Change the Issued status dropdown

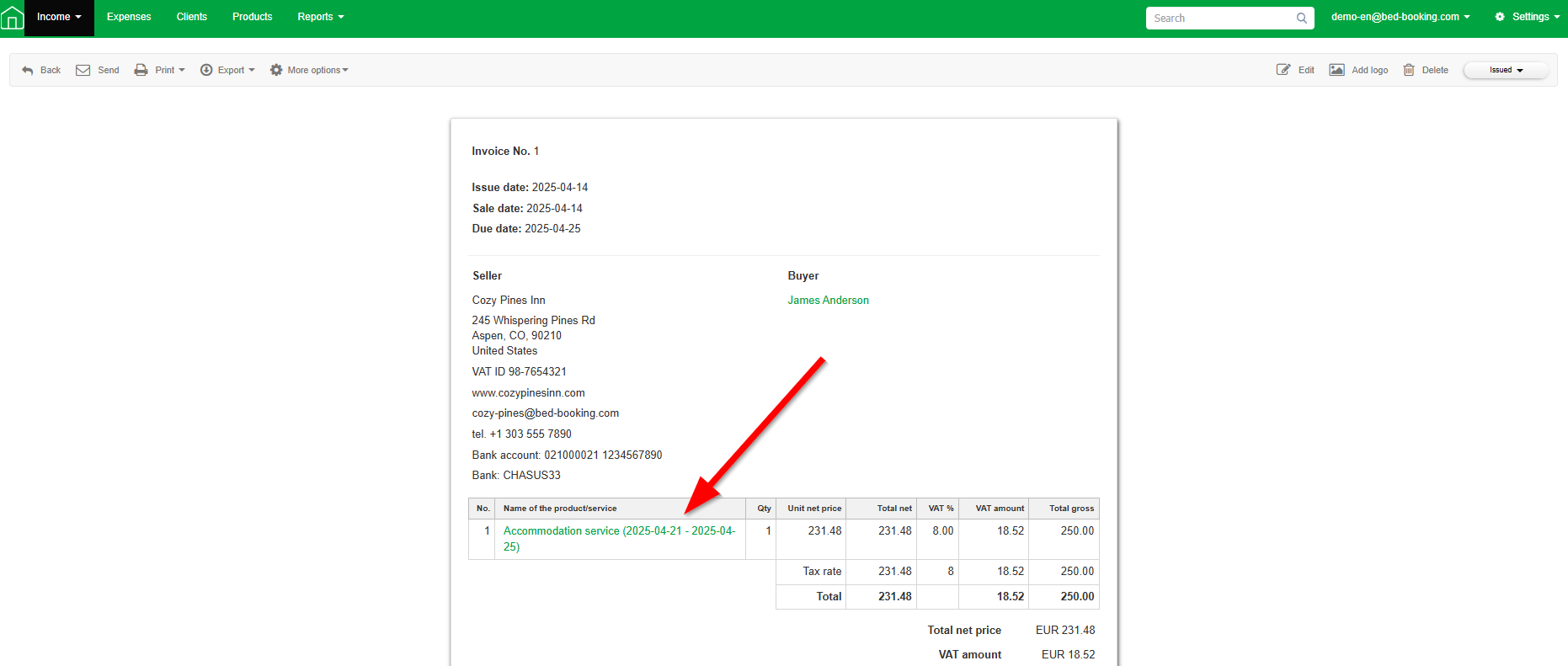click(1506, 70)
